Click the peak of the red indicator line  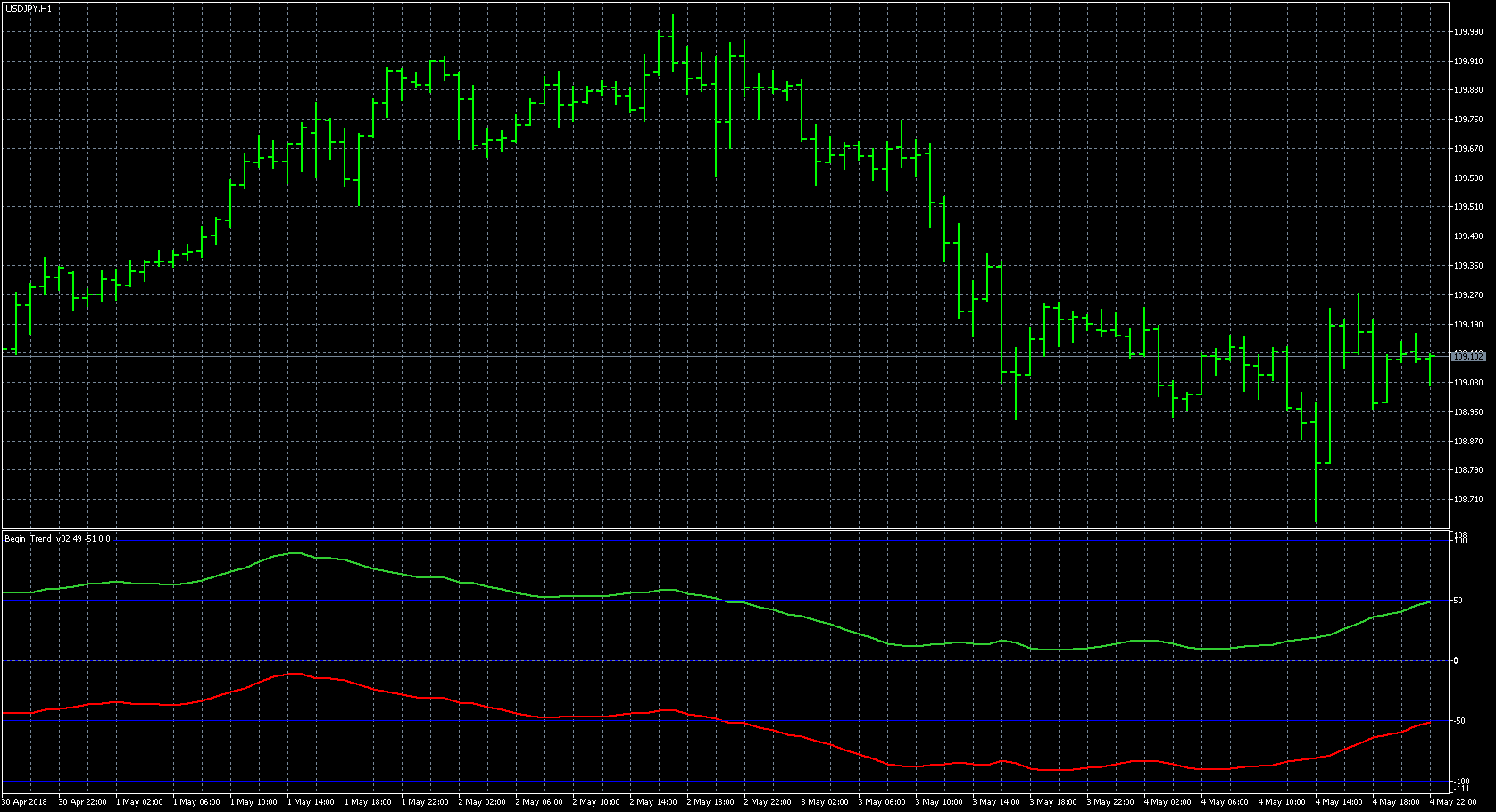coord(294,674)
